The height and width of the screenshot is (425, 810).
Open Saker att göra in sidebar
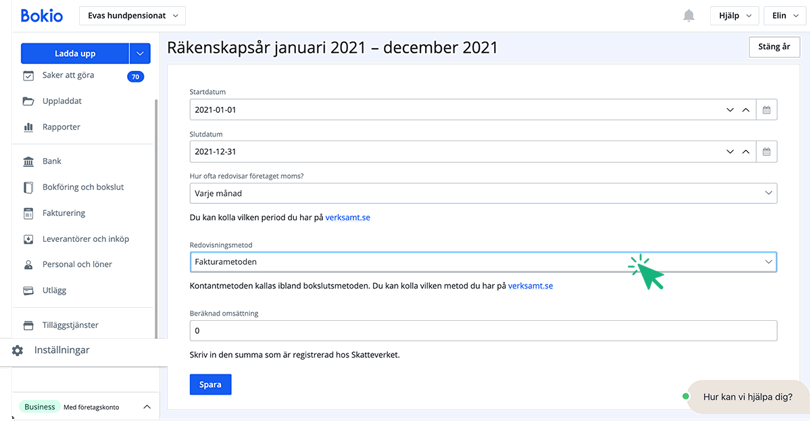pos(69,76)
